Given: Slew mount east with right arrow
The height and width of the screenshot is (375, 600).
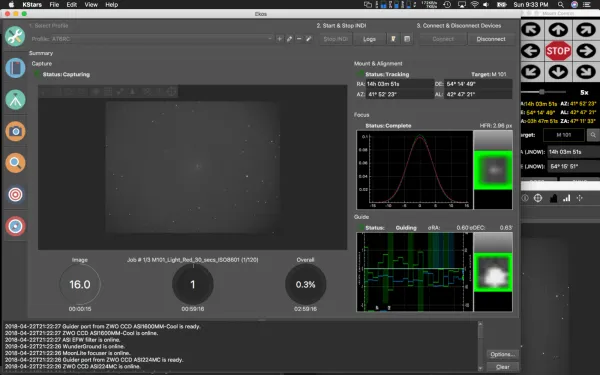Looking at the screenshot, I should [x=585, y=51].
